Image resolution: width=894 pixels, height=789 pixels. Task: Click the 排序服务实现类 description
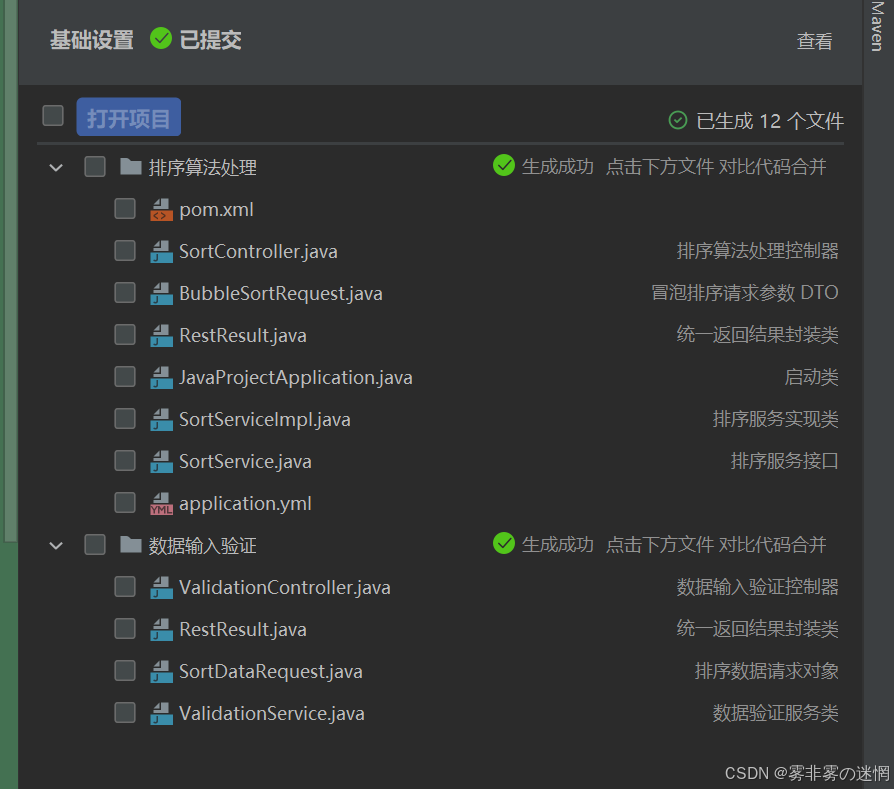[776, 418]
